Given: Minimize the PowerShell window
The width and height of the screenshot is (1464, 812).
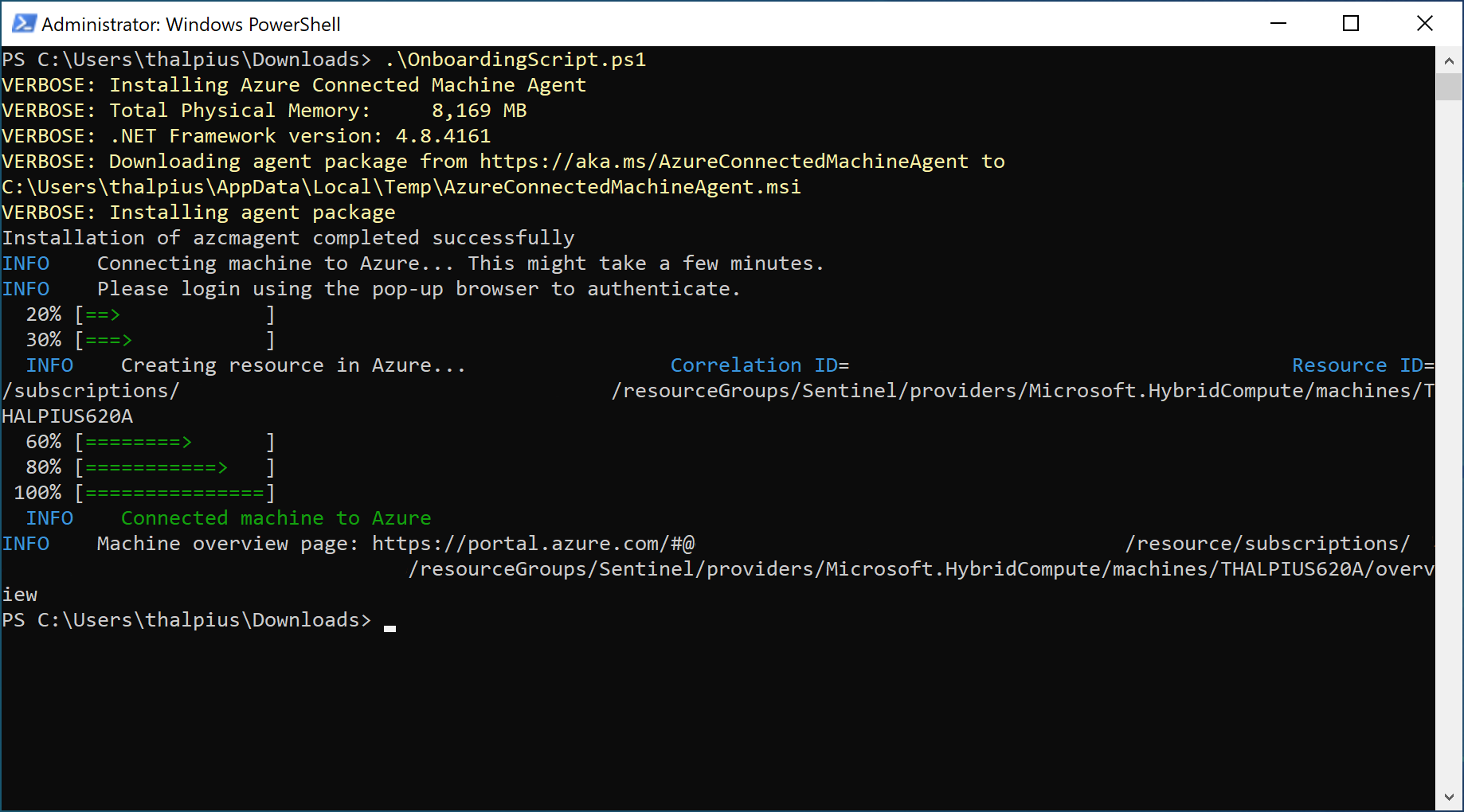Looking at the screenshot, I should tap(1278, 24).
